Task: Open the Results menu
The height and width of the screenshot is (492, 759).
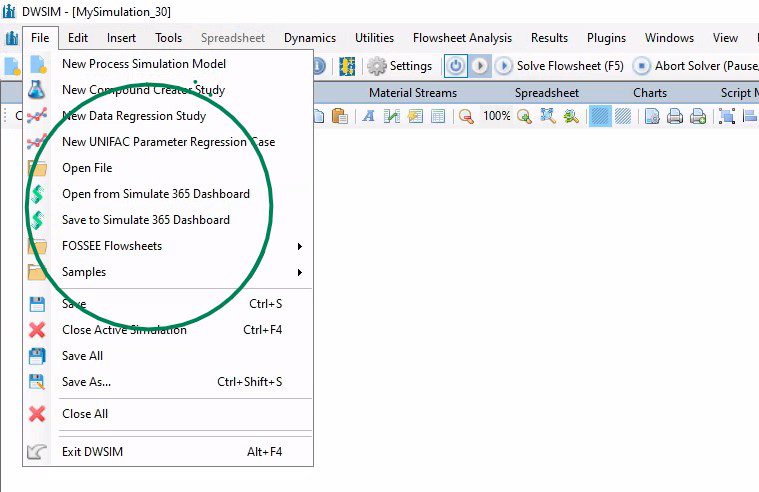Action: pos(549,38)
